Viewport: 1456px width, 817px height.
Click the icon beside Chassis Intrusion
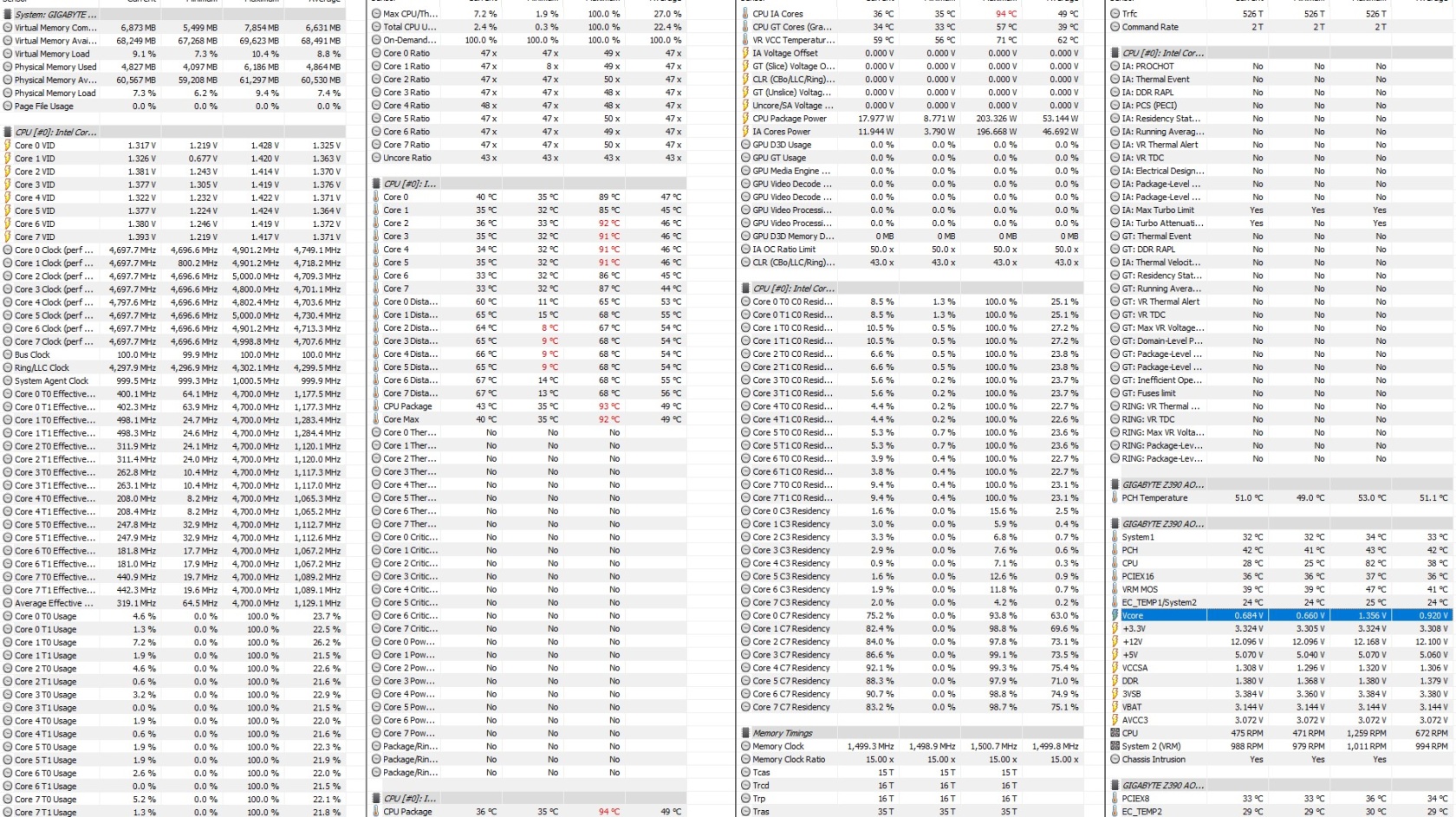coord(1115,760)
